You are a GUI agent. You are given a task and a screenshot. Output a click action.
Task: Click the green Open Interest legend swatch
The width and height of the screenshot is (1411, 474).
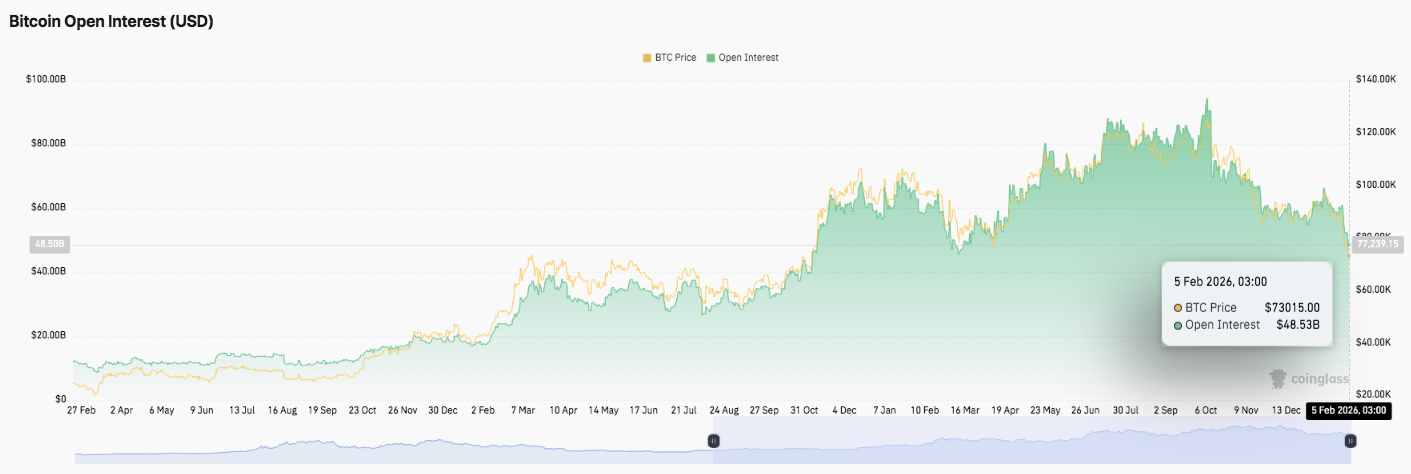[x=711, y=58]
